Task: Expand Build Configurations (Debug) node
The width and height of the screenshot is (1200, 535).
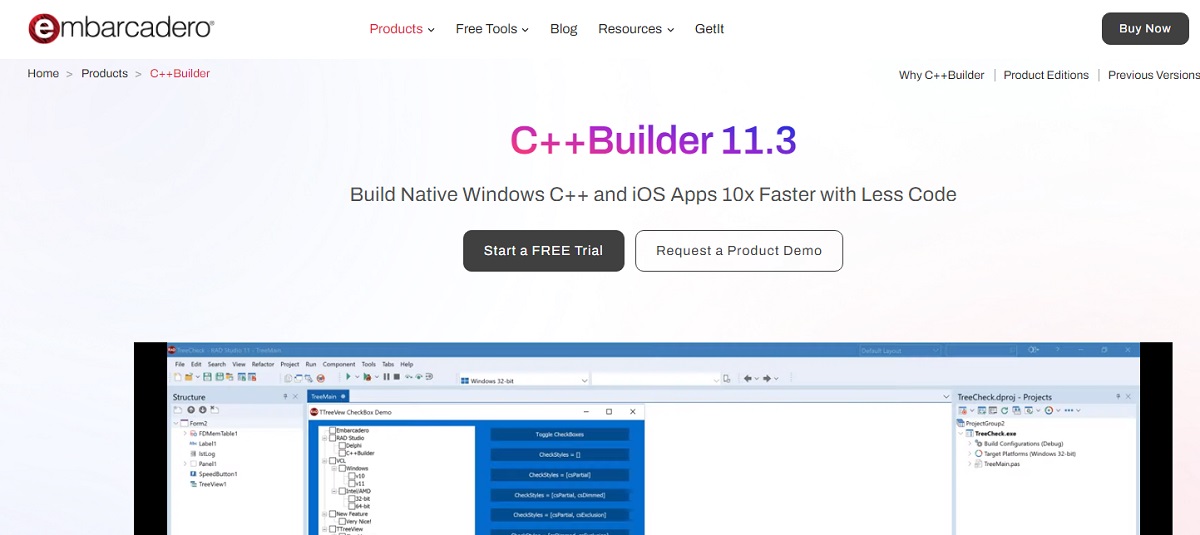Action: click(x=970, y=443)
